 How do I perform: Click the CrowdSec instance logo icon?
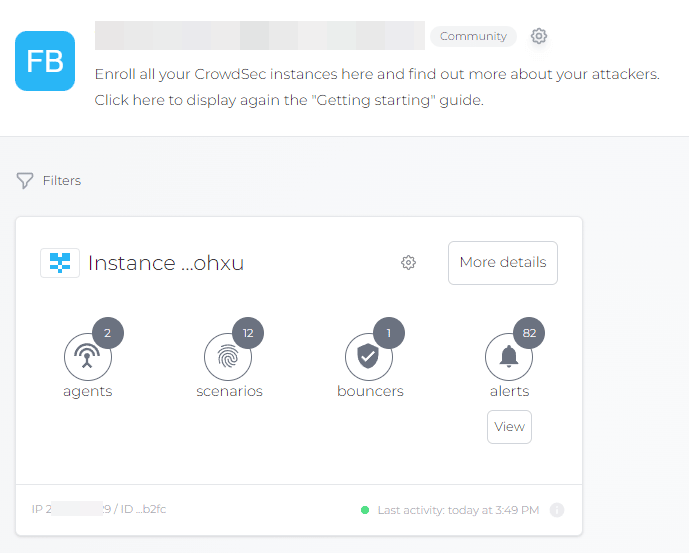(60, 263)
